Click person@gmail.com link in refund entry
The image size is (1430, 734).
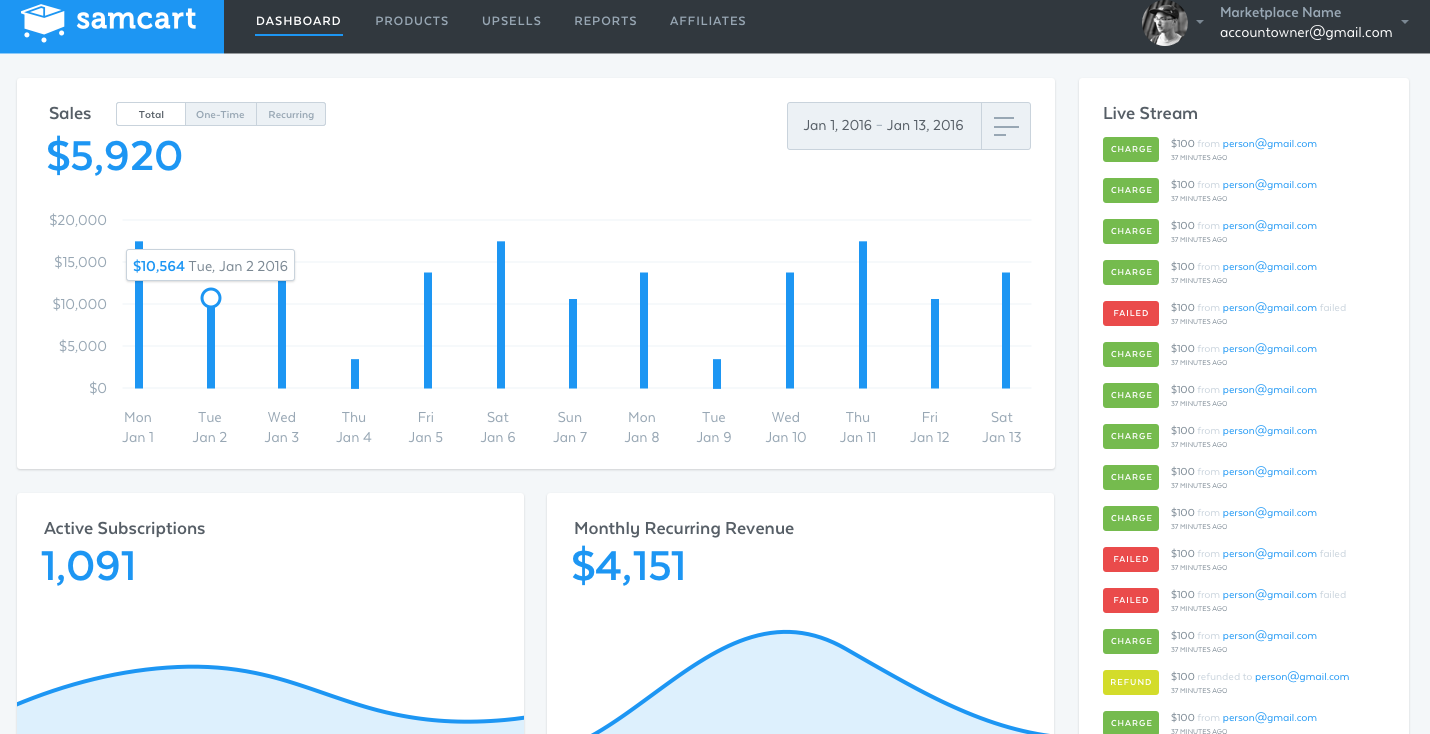(x=1302, y=677)
